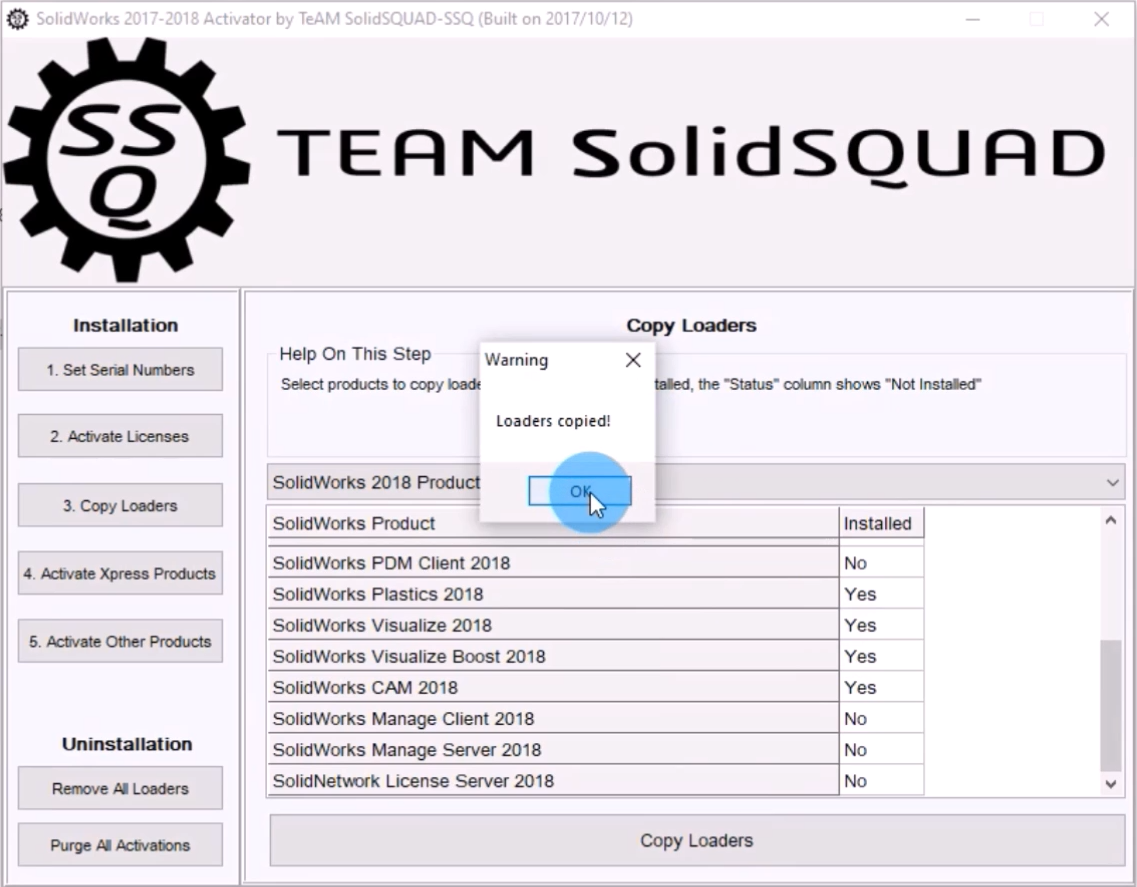The width and height of the screenshot is (1137, 887).
Task: Minimize the Activator window
Action: click(x=973, y=19)
